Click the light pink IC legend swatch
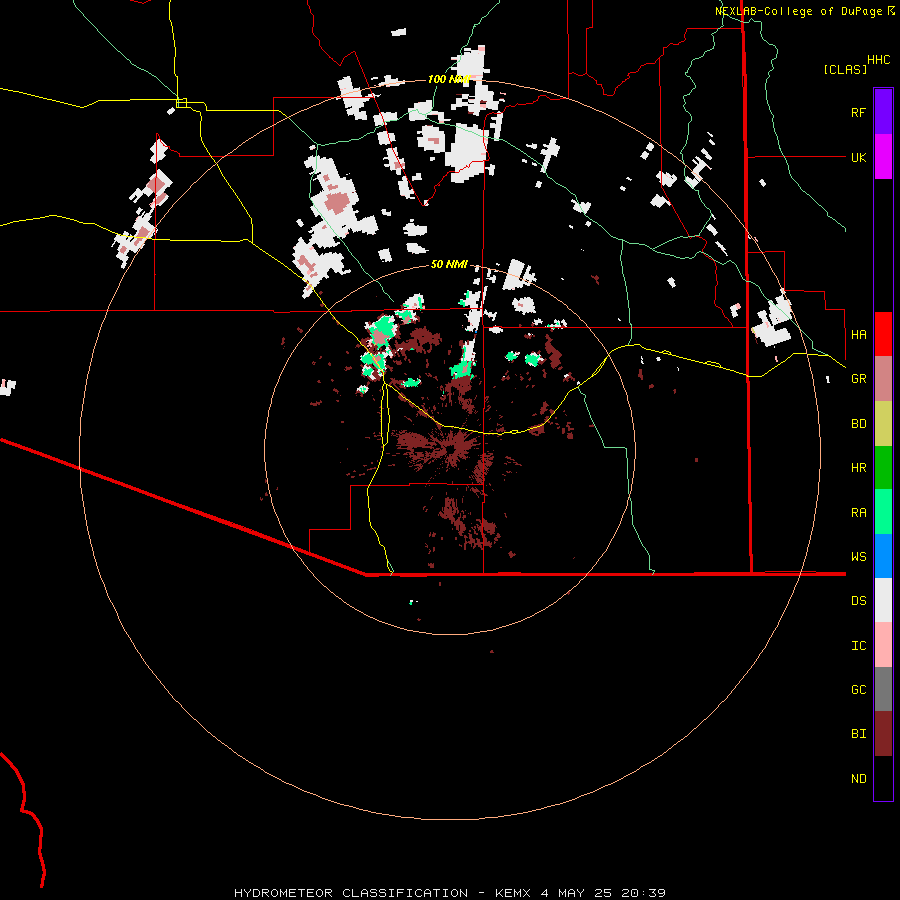The width and height of the screenshot is (900, 900). [x=883, y=645]
